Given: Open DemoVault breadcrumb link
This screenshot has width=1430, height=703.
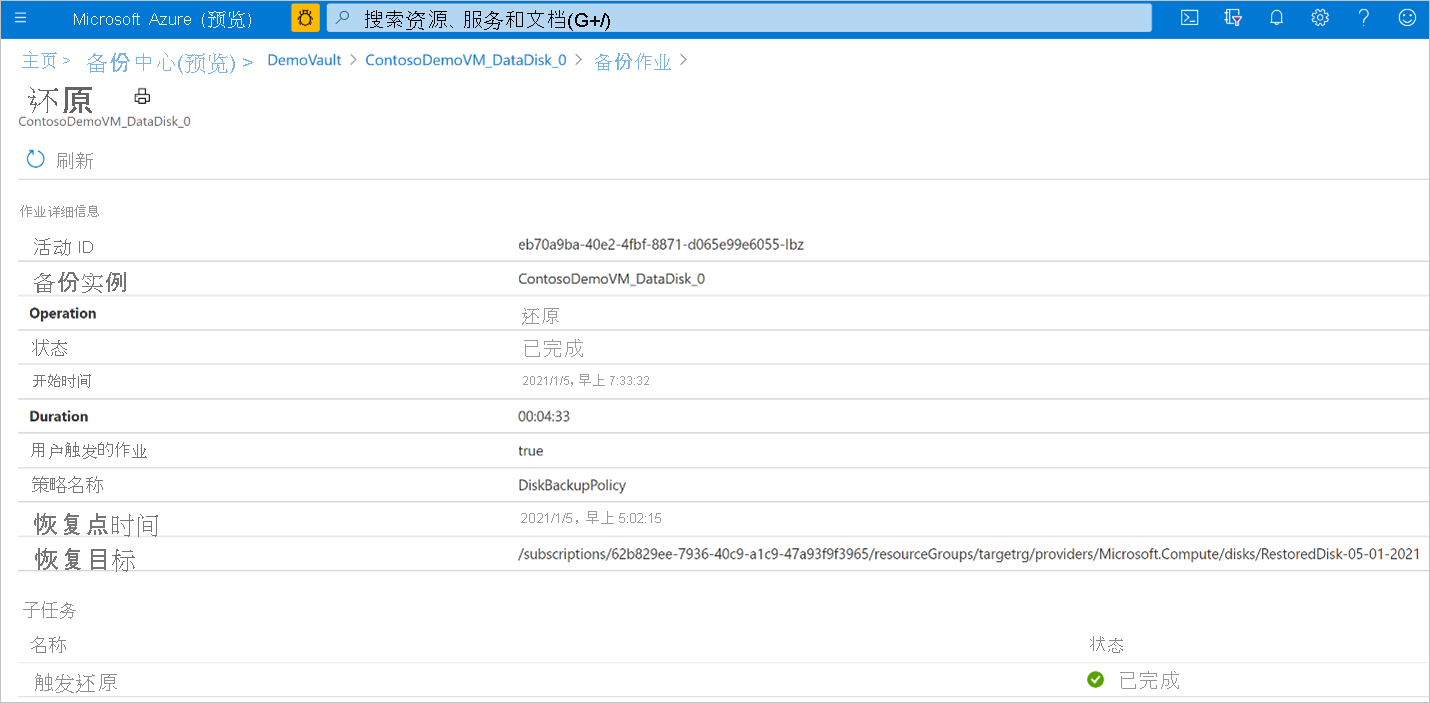Looking at the screenshot, I should point(304,60).
